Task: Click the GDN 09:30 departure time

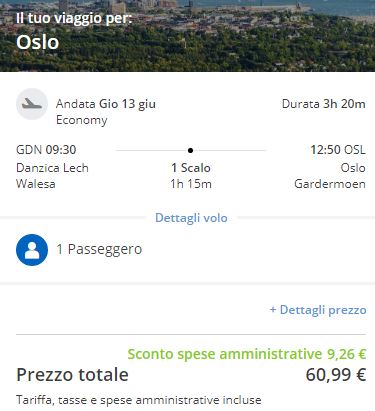Action: point(46,150)
